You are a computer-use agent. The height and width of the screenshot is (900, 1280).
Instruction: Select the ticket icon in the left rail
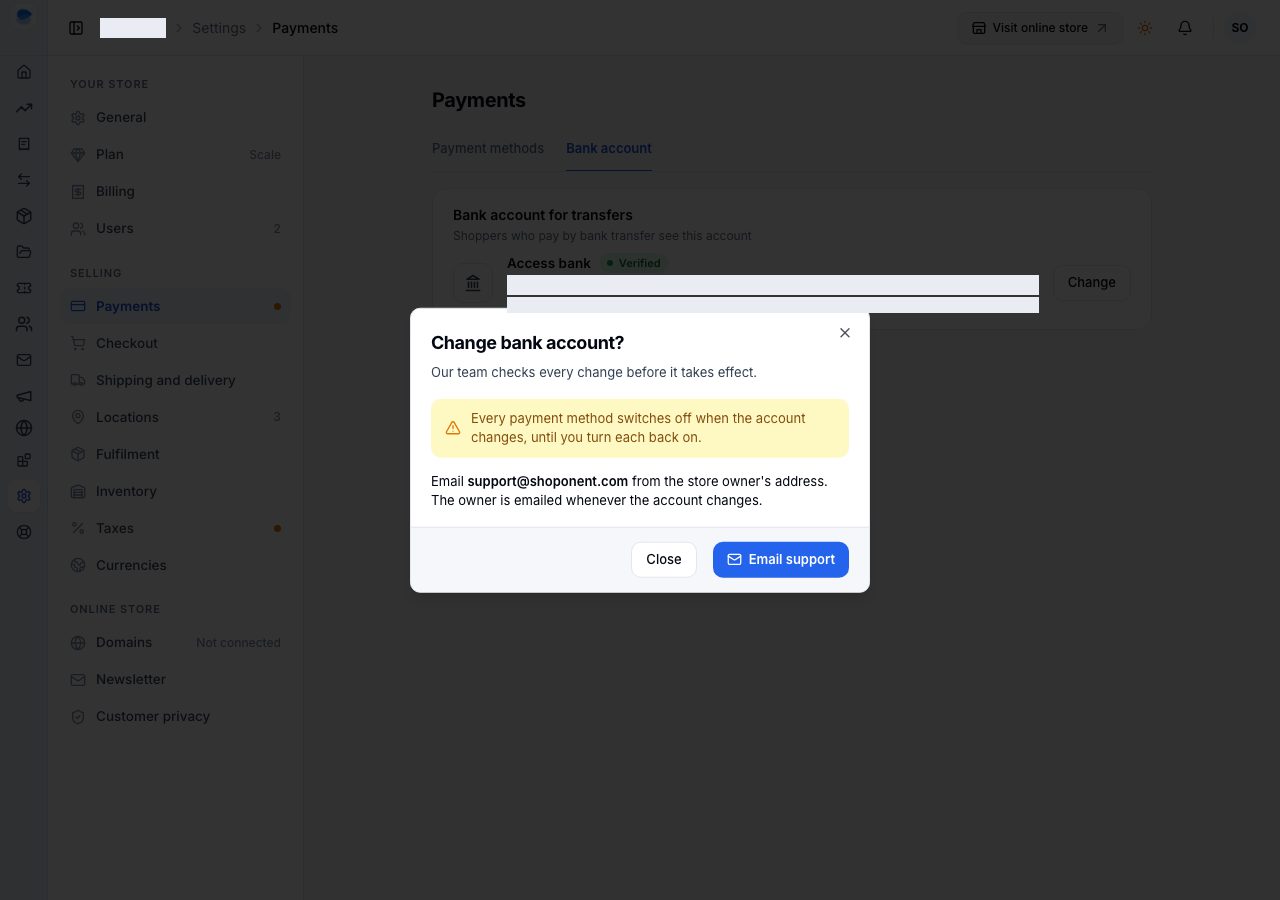click(24, 288)
